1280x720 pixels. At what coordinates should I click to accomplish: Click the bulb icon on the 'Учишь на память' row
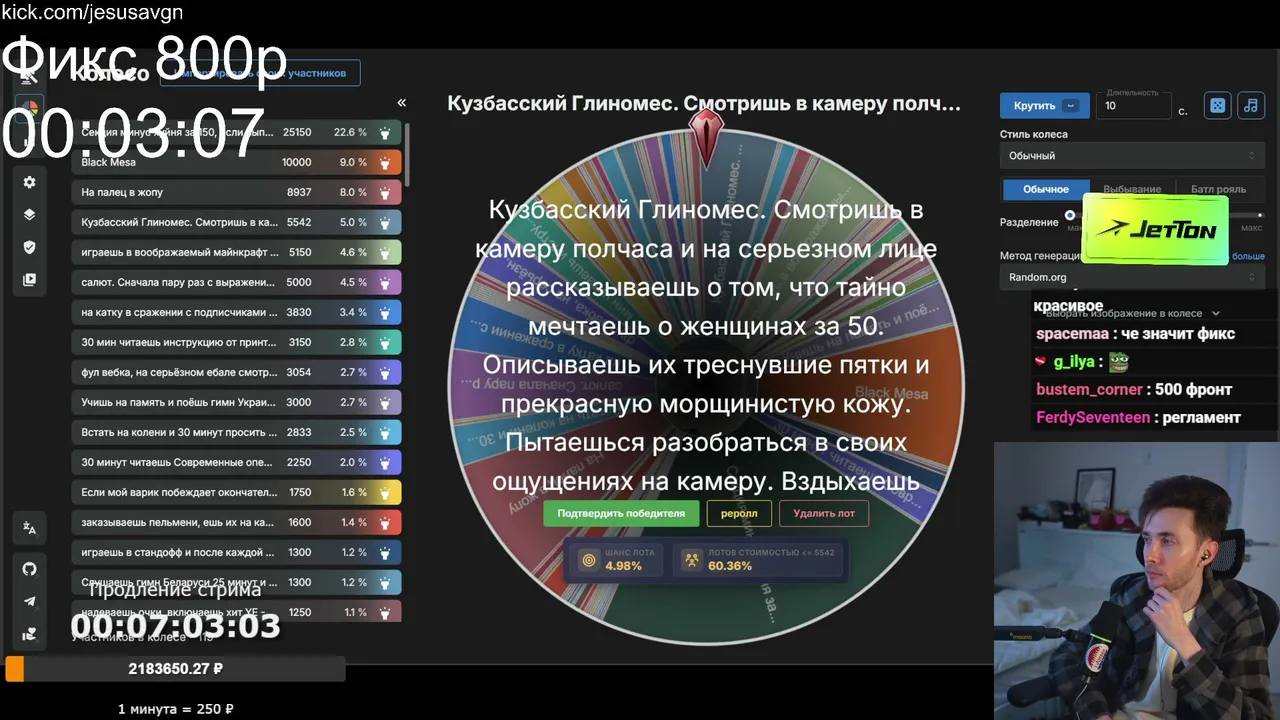[x=385, y=402]
